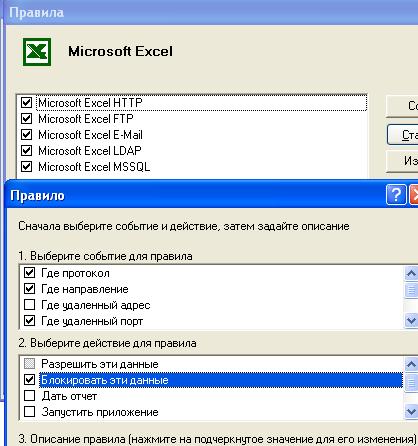Click the event list scrollbar thumb

(x=411, y=289)
